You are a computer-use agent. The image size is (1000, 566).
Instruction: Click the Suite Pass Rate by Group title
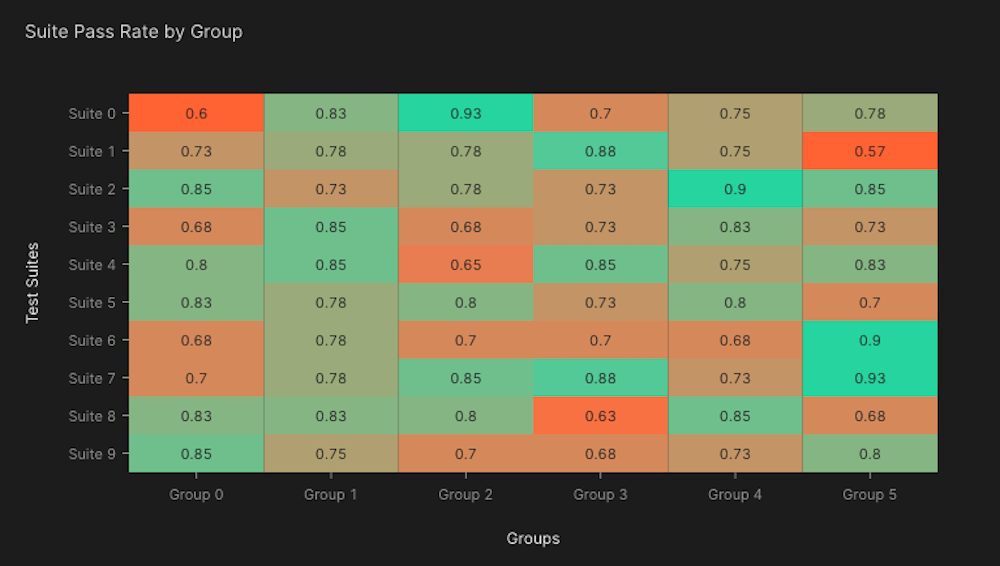(x=134, y=31)
